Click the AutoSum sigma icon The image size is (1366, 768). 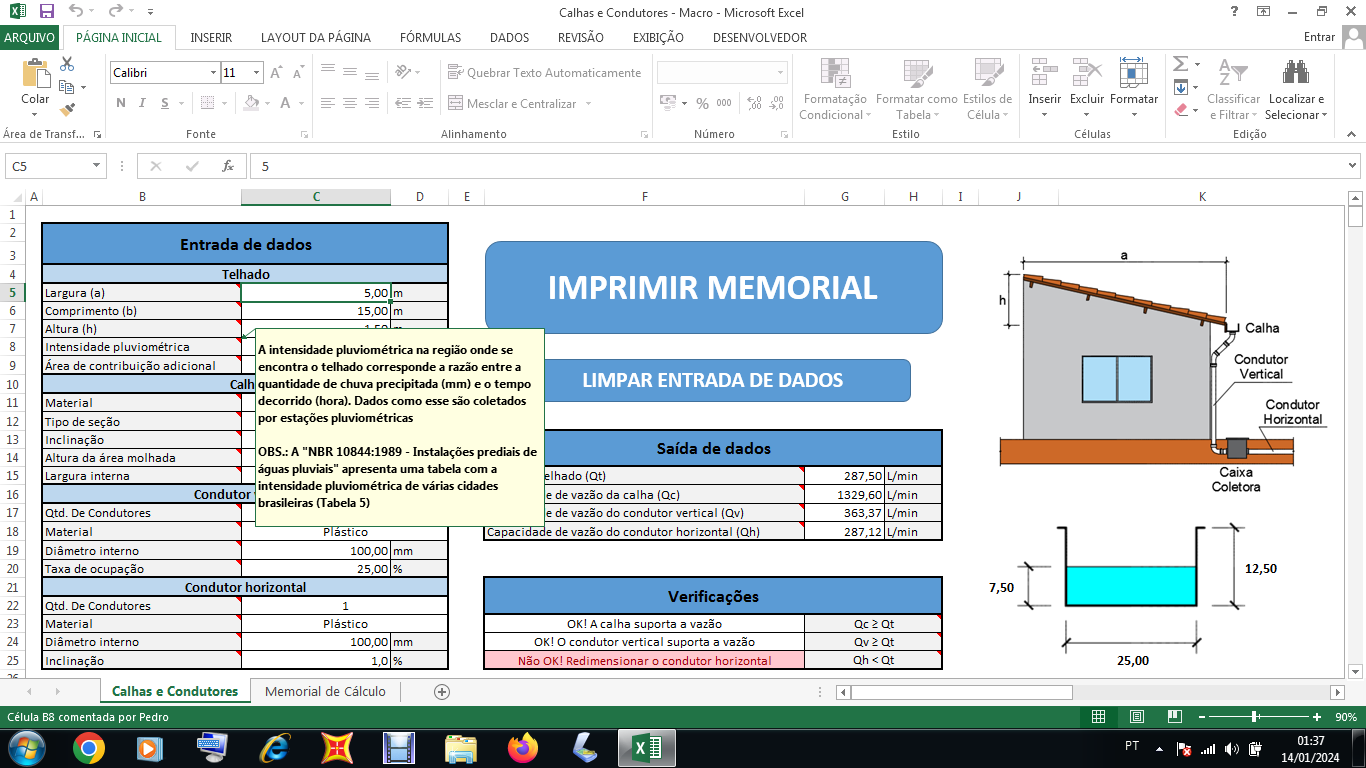tap(1181, 64)
